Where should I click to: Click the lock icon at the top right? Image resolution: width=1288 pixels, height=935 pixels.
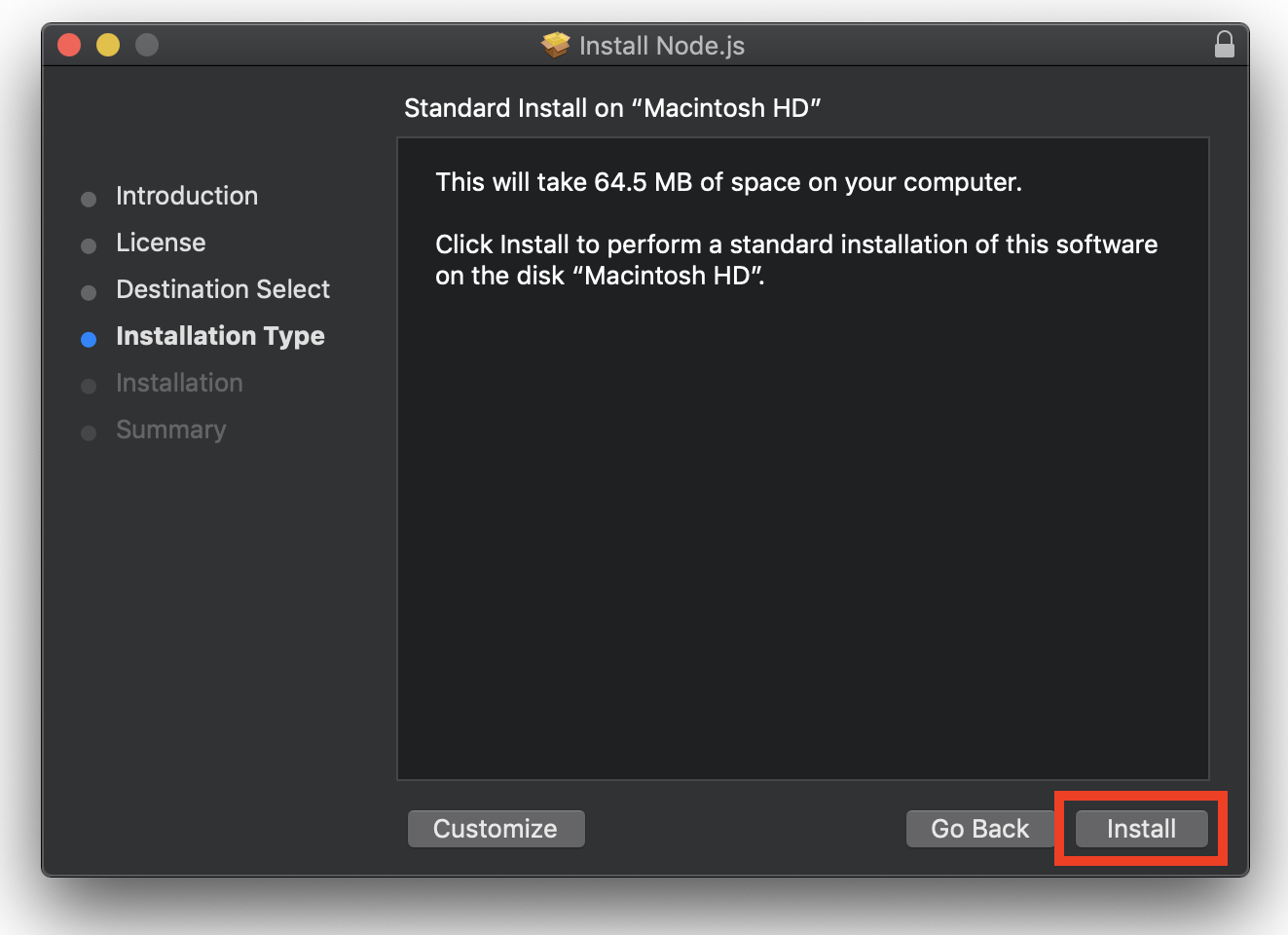click(1224, 44)
